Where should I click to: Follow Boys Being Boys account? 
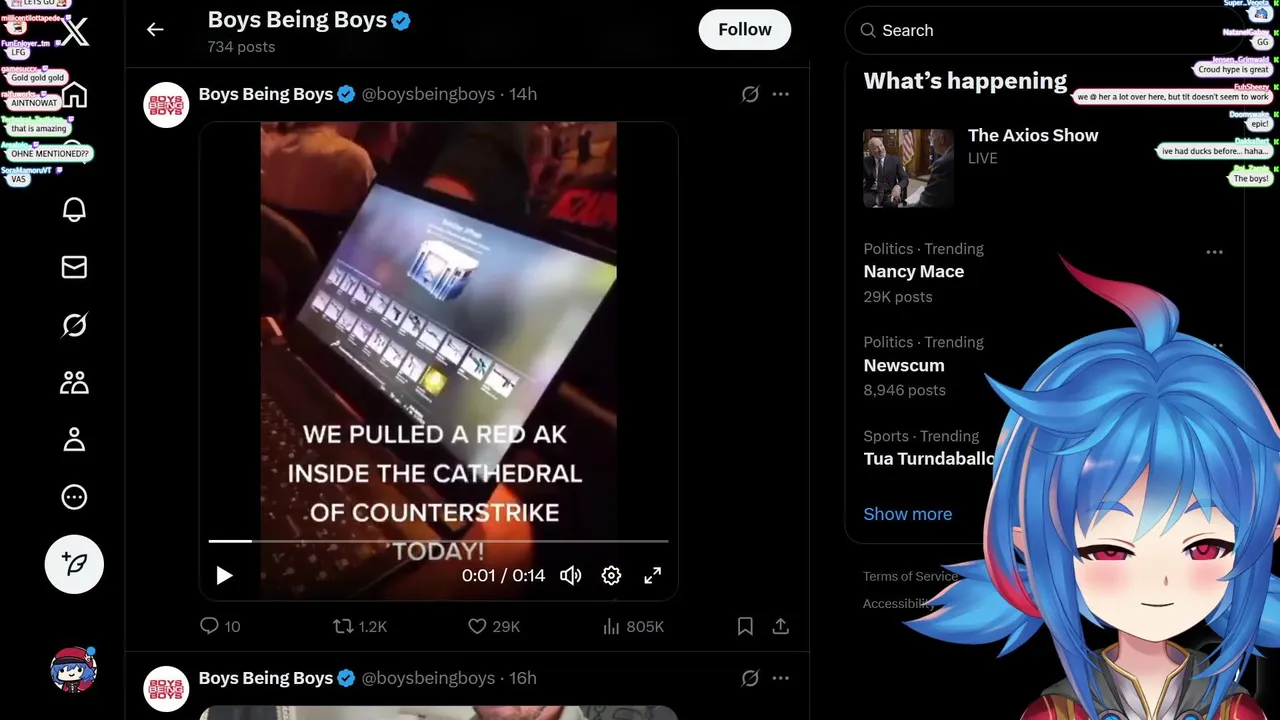point(745,30)
